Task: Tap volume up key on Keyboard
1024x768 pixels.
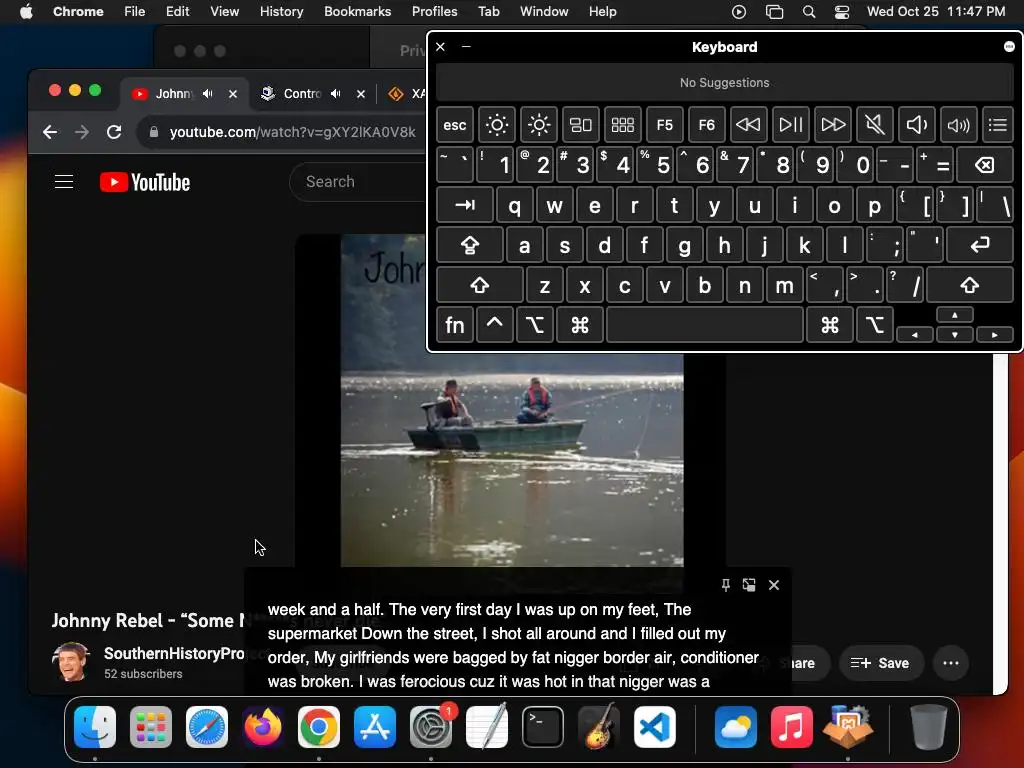Action: coord(958,125)
